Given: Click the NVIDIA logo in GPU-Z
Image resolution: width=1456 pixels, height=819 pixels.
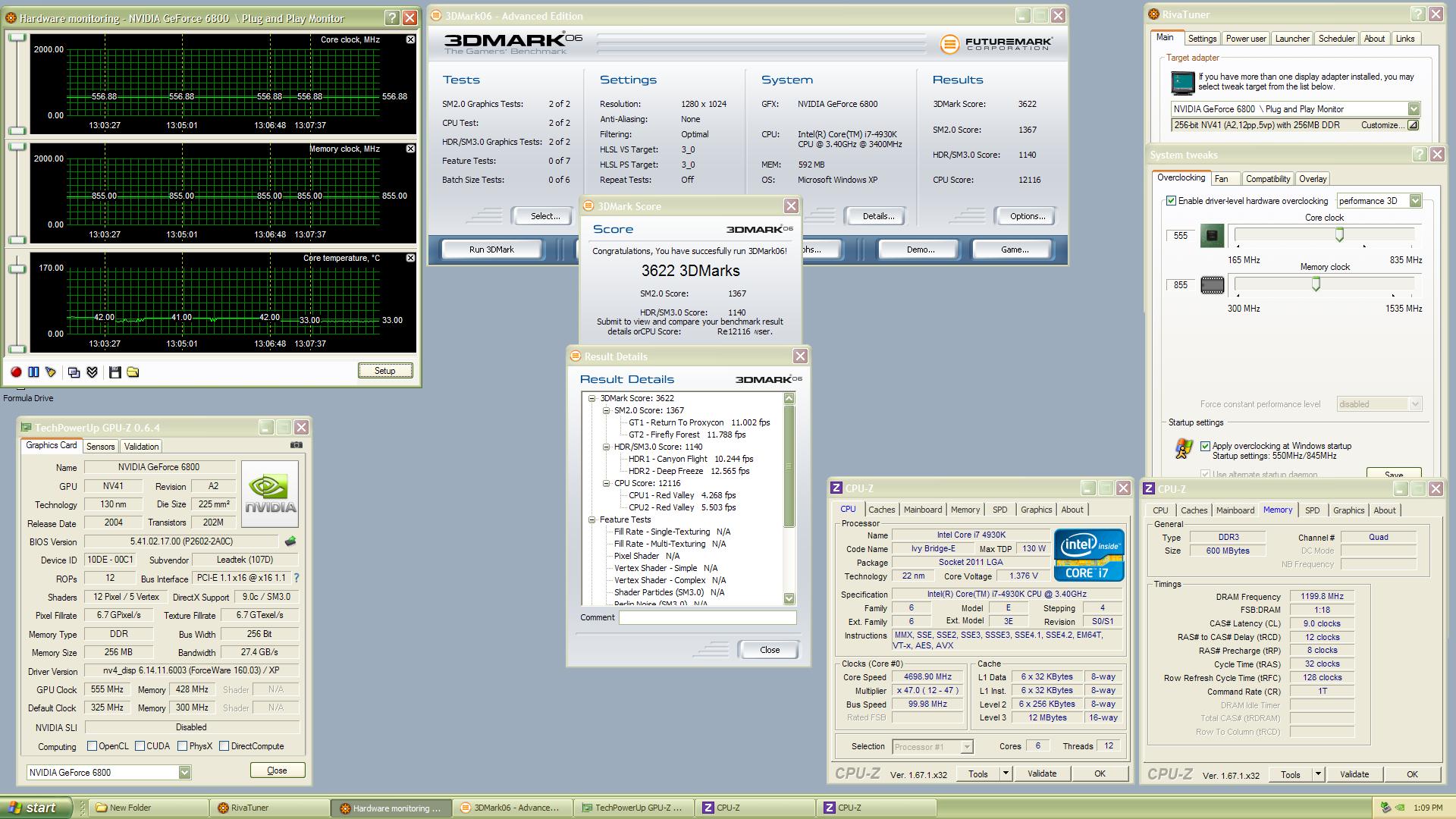Looking at the screenshot, I should (x=270, y=494).
